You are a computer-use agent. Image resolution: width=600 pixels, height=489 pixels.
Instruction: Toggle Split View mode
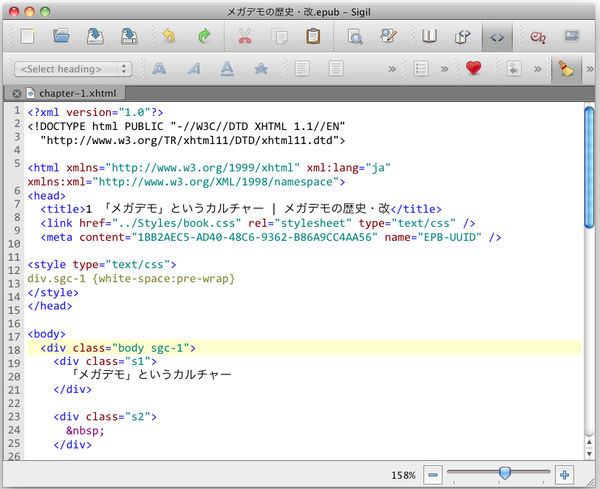[x=462, y=37]
